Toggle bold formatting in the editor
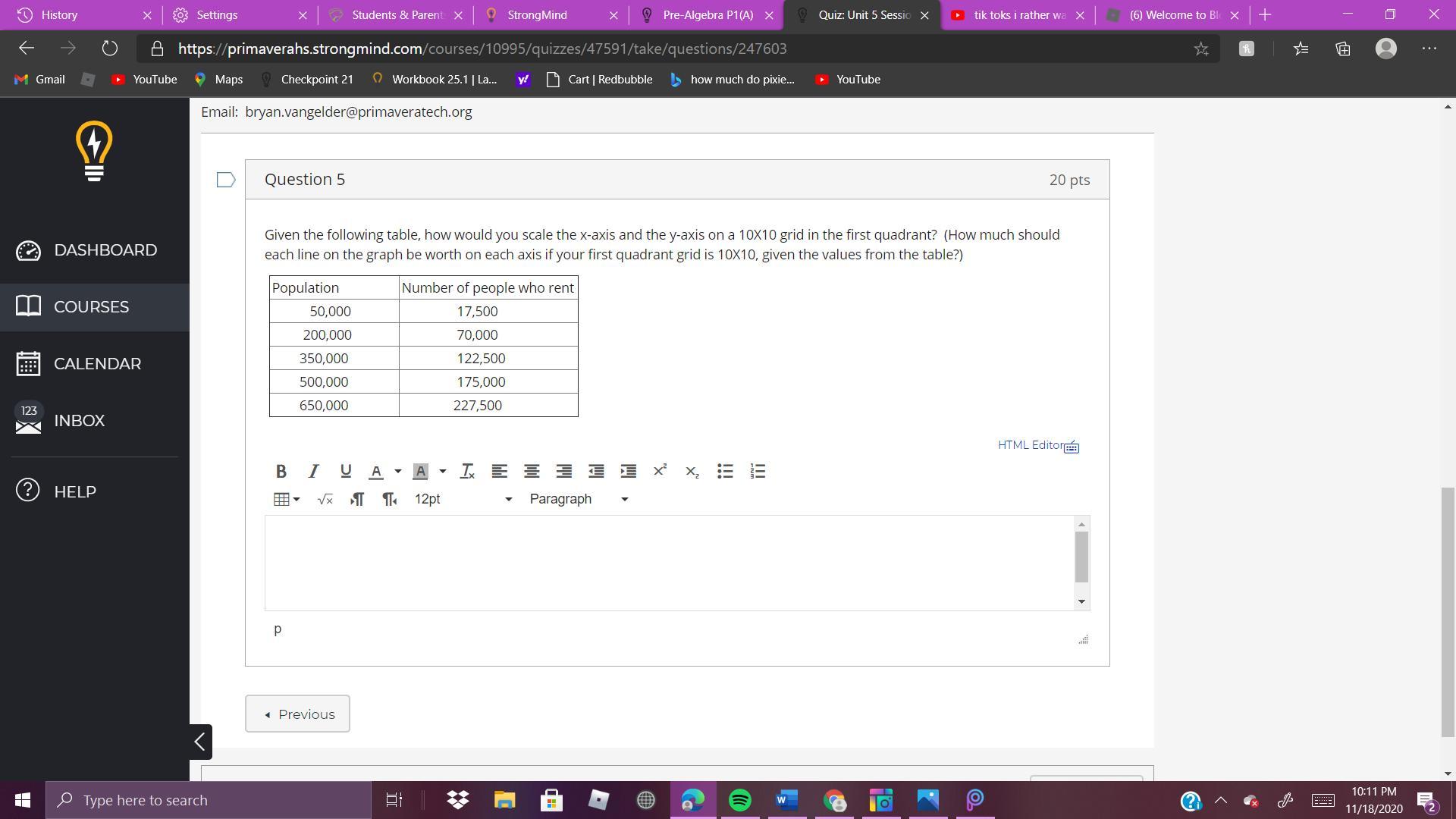The height and width of the screenshot is (819, 1456). click(x=281, y=471)
